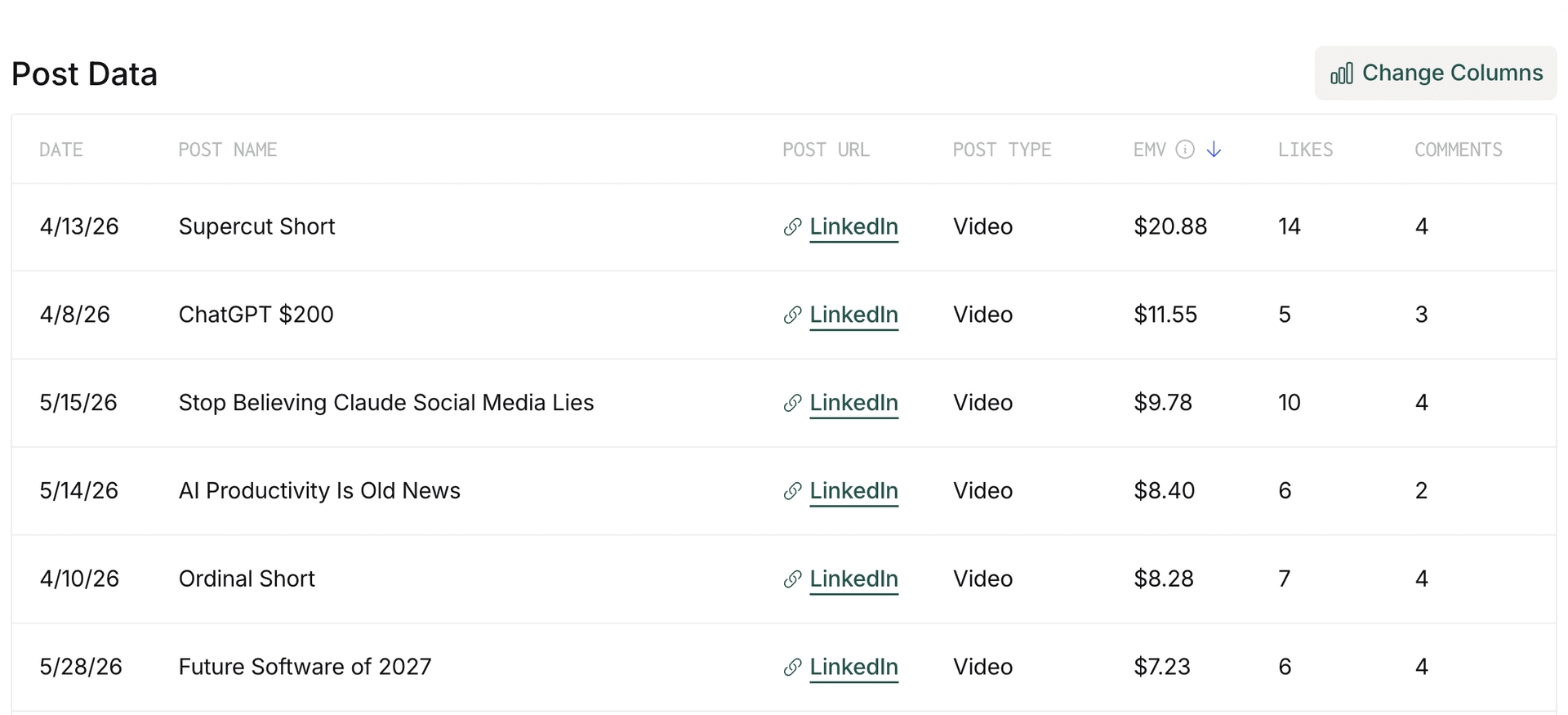Click the 4/10/26 date cell
The width and height of the screenshot is (1568, 715).
(x=79, y=579)
